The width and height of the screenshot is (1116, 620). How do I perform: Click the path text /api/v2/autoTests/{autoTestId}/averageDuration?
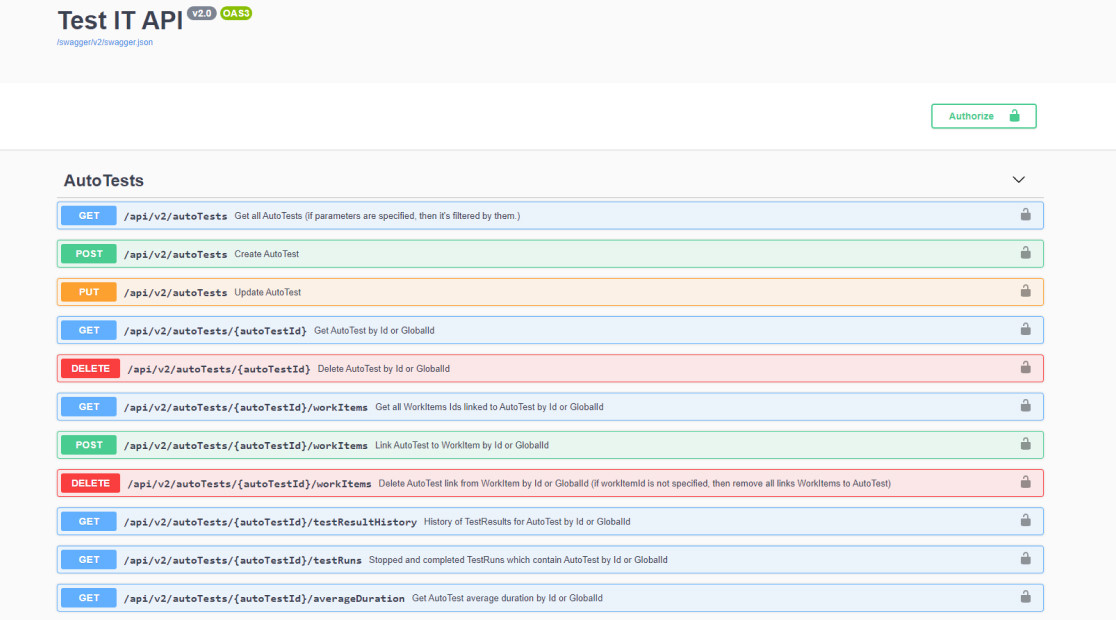coord(264,599)
